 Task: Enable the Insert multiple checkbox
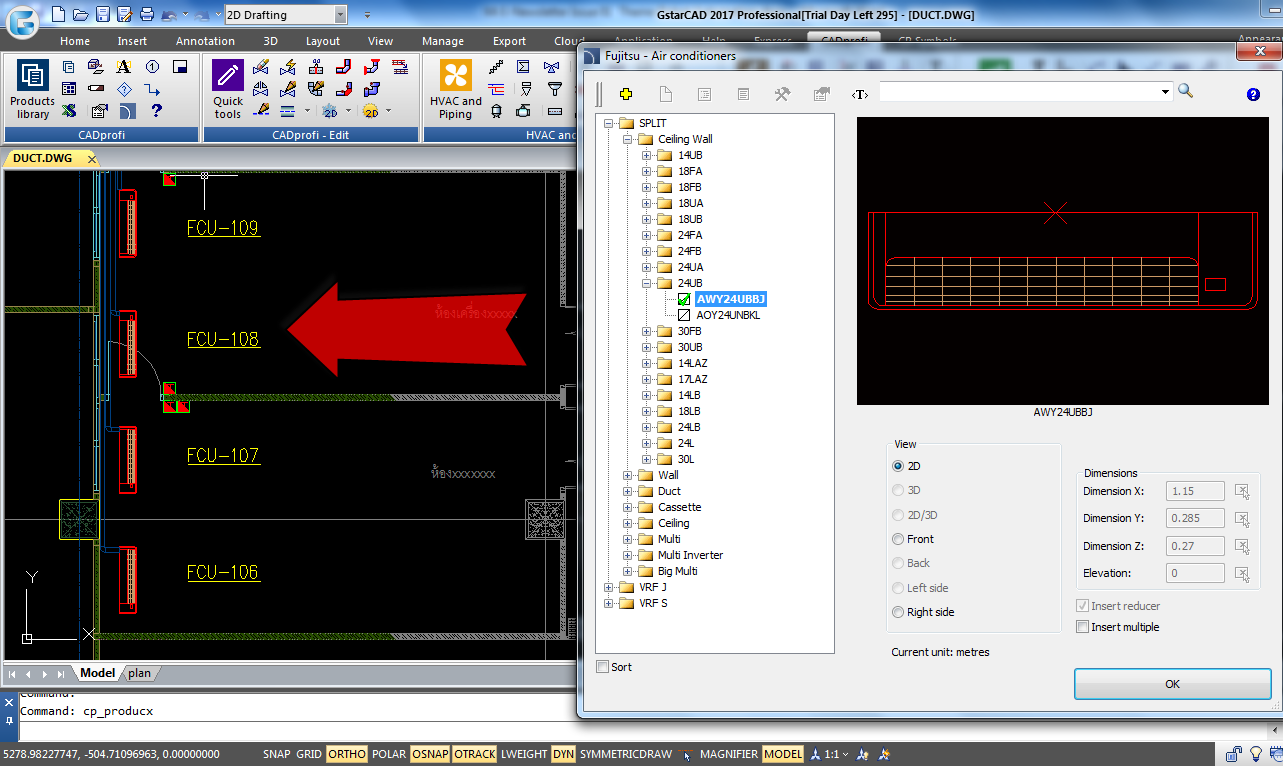coord(1082,627)
